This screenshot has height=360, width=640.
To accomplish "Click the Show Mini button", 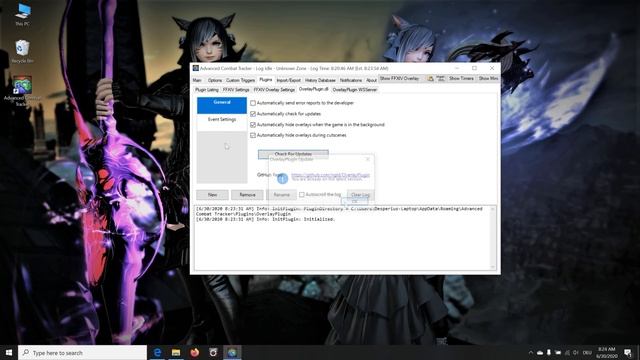I will (x=488, y=78).
